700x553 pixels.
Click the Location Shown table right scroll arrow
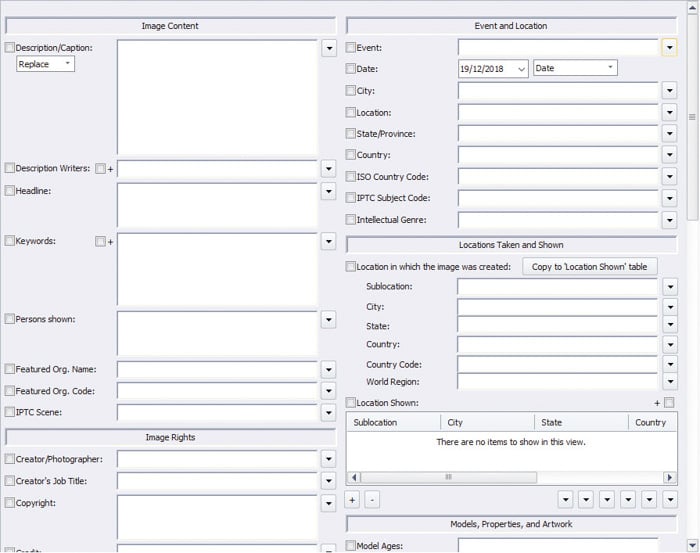click(x=670, y=477)
